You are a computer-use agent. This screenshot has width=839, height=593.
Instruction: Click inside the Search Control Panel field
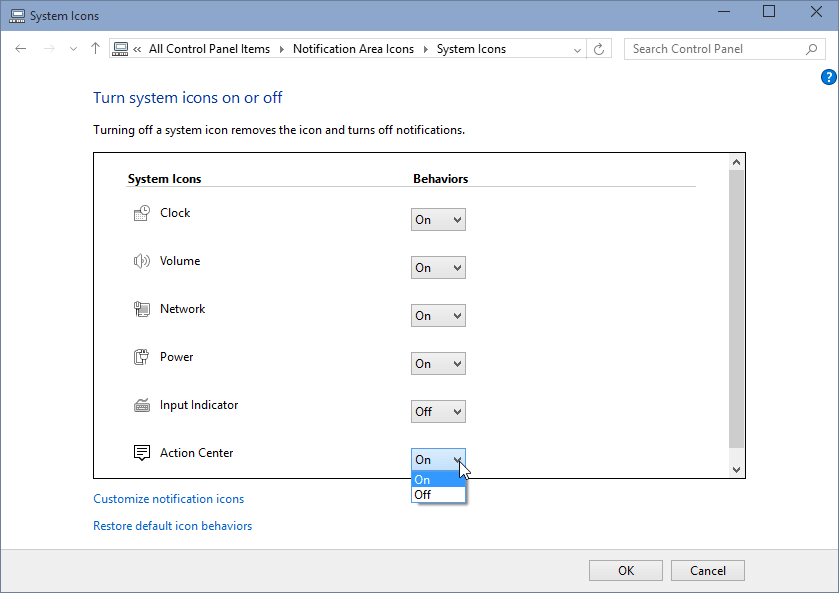pos(714,49)
